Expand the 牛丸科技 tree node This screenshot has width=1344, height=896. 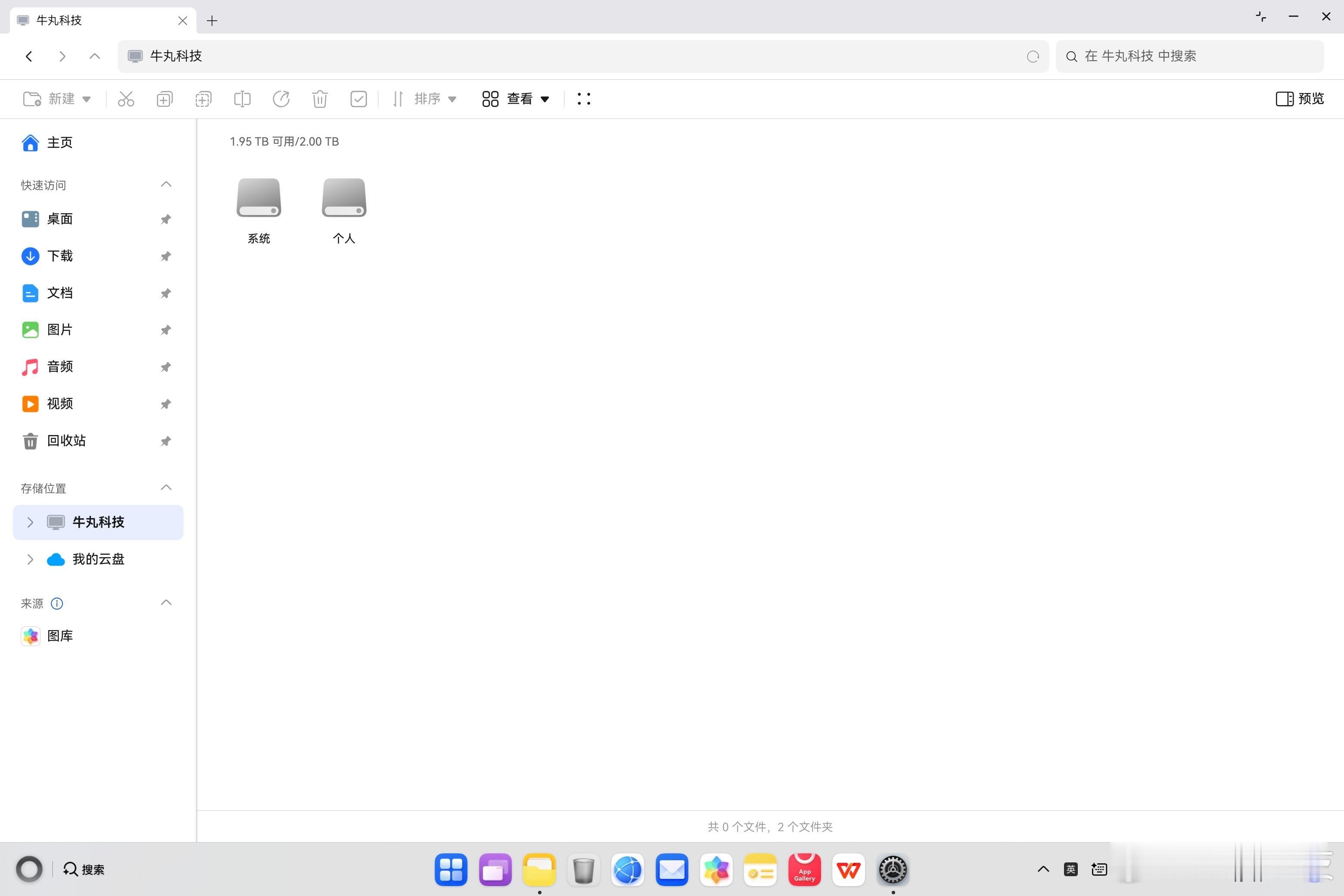coord(30,522)
